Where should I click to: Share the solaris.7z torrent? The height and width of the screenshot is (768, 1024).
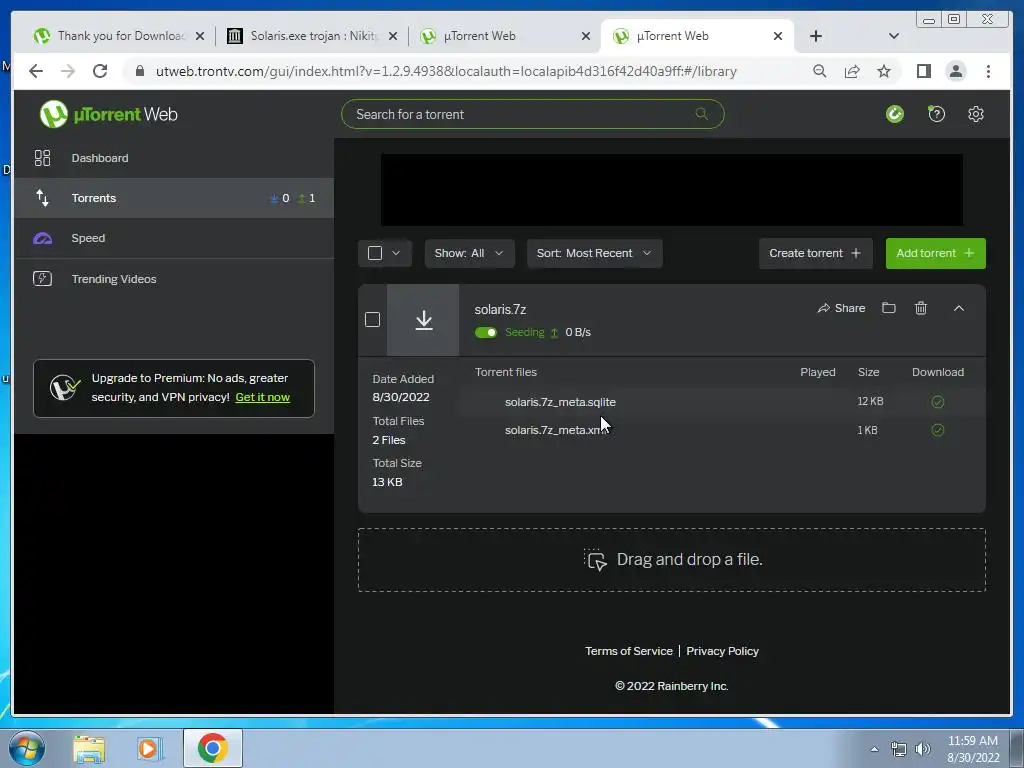click(x=841, y=308)
